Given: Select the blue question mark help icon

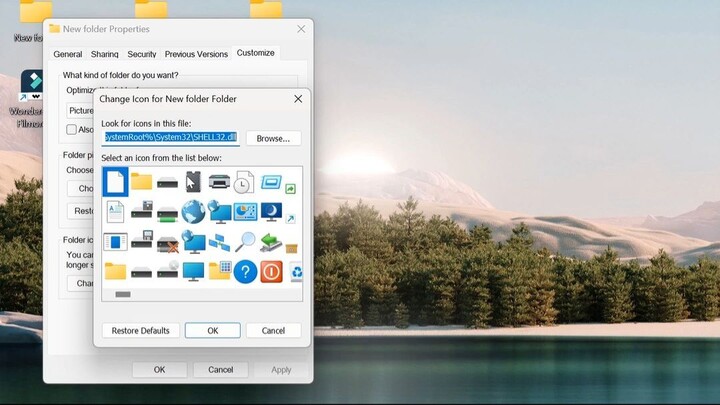Looking at the screenshot, I should click(245, 272).
